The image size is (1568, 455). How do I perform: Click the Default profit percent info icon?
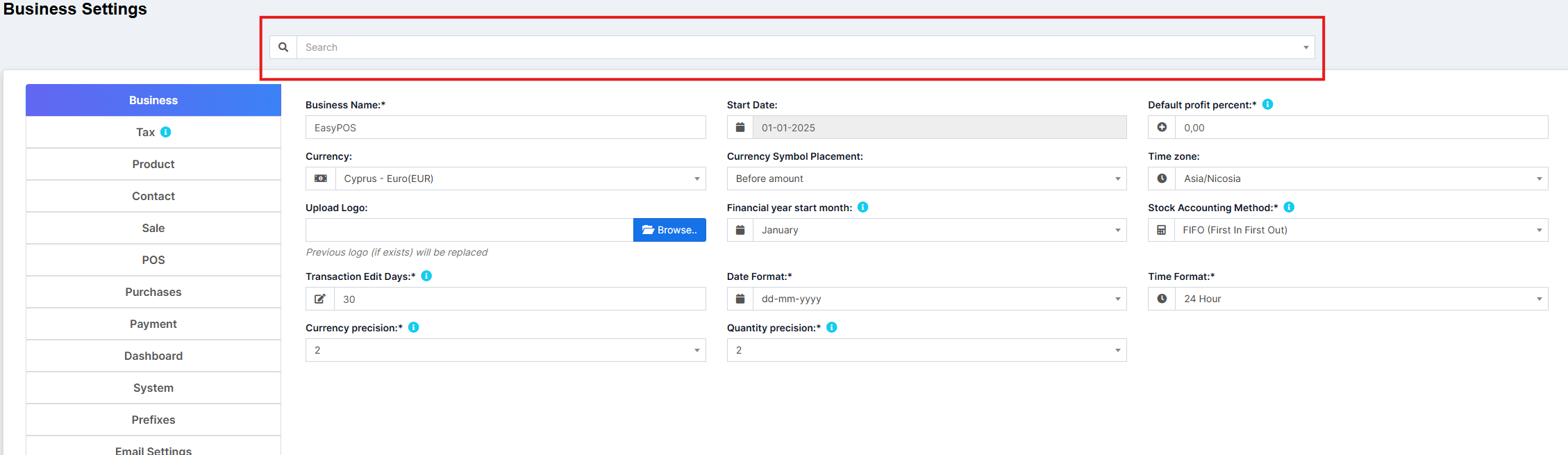click(1267, 104)
